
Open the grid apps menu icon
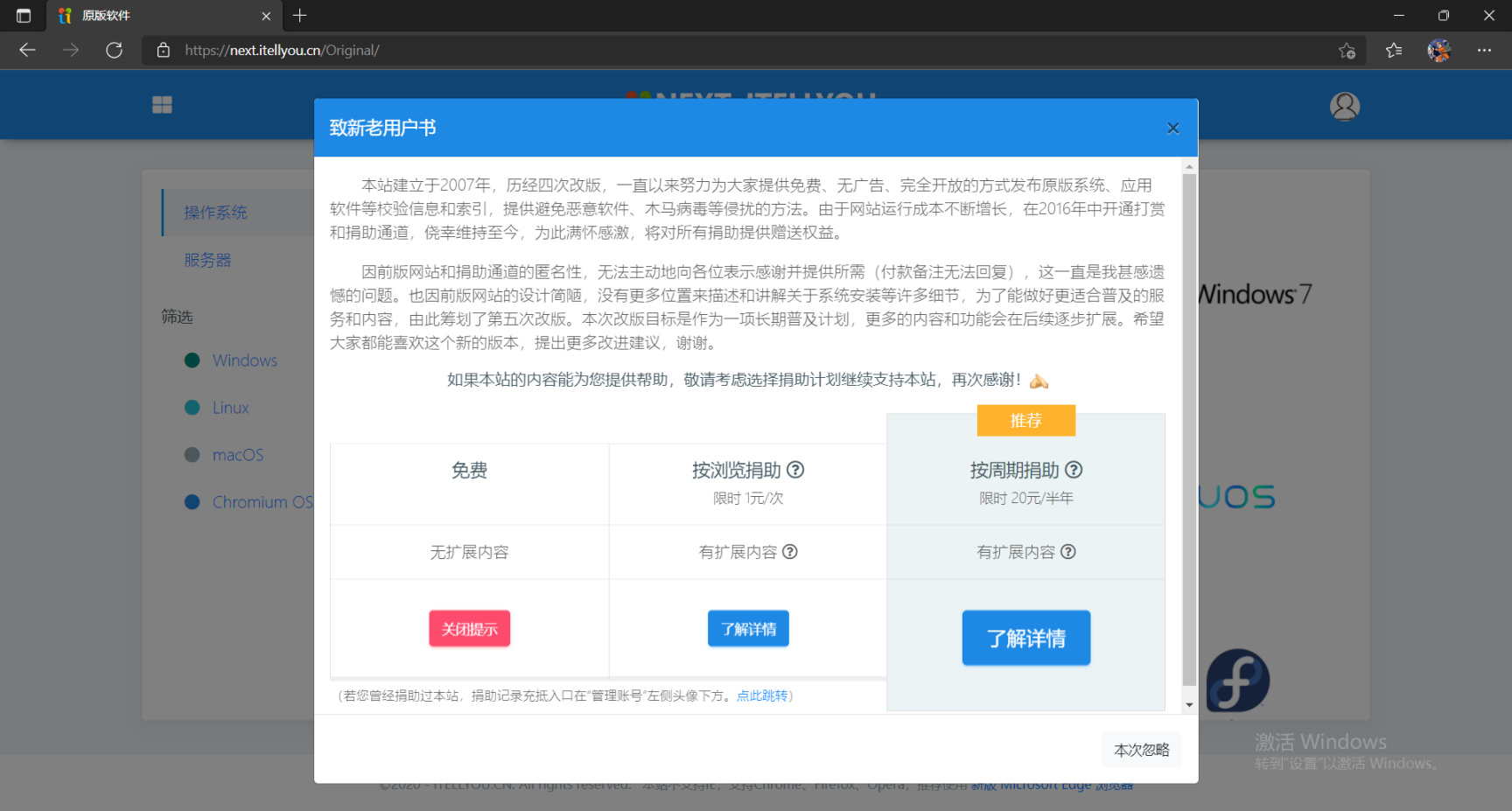[x=162, y=105]
